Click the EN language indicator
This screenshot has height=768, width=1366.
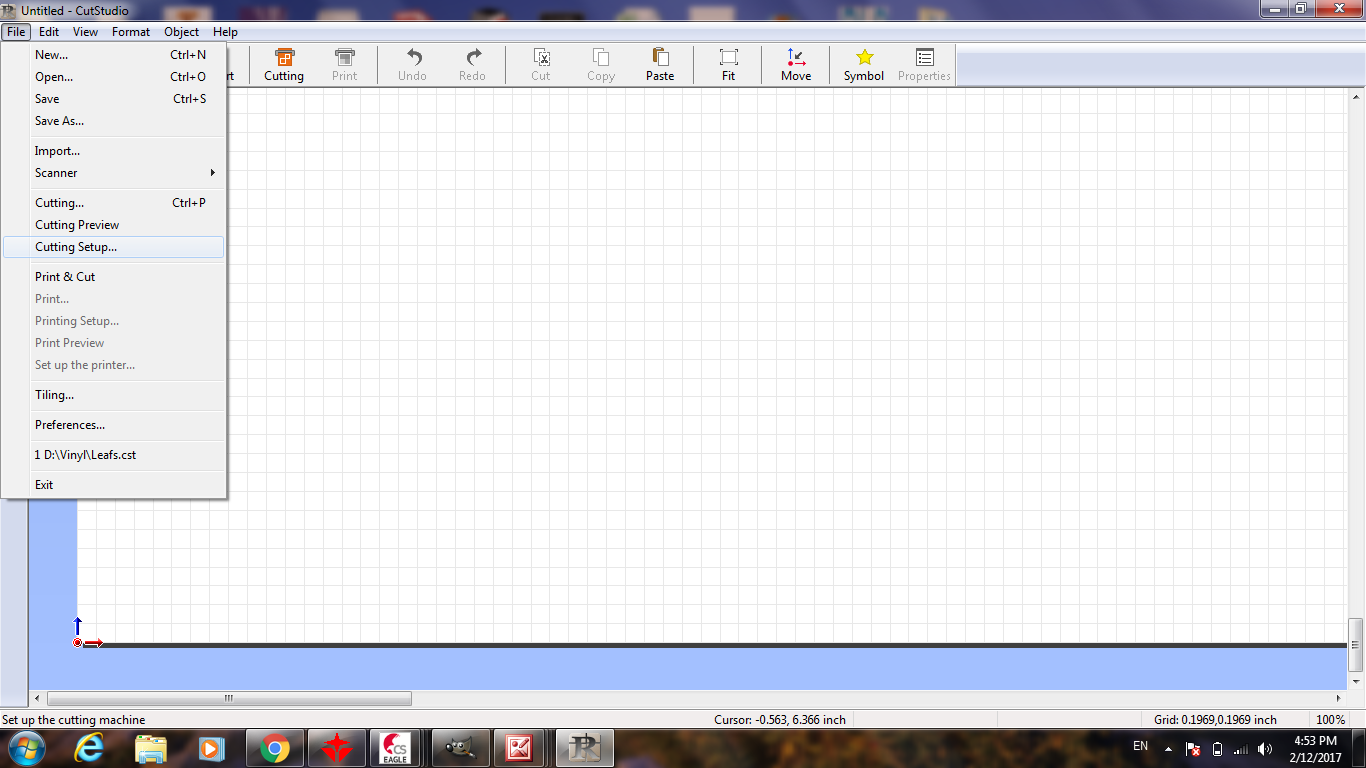[1140, 746]
